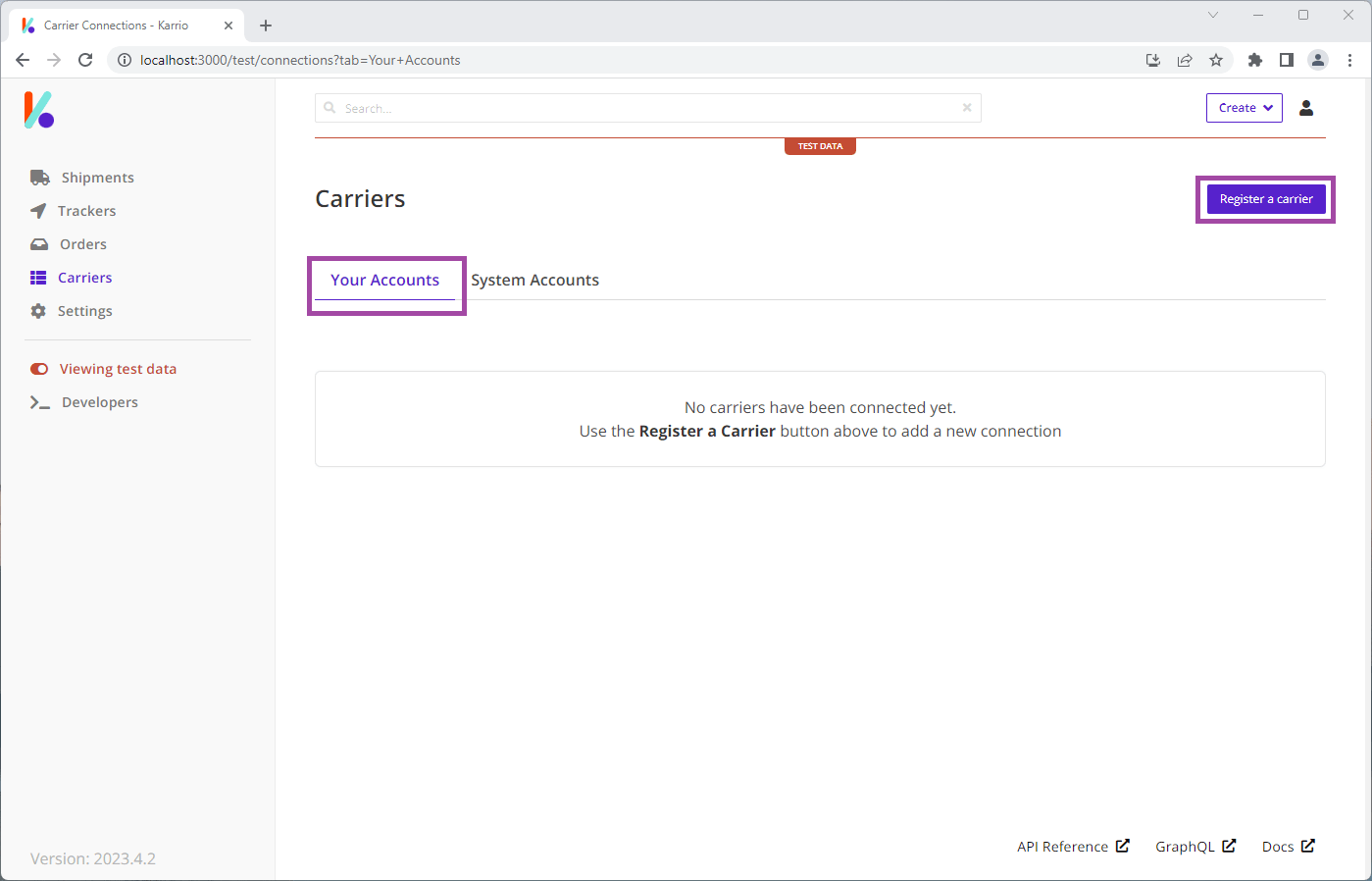The width and height of the screenshot is (1372, 881).
Task: Open the browser extensions puzzle icon
Action: coord(1255,60)
